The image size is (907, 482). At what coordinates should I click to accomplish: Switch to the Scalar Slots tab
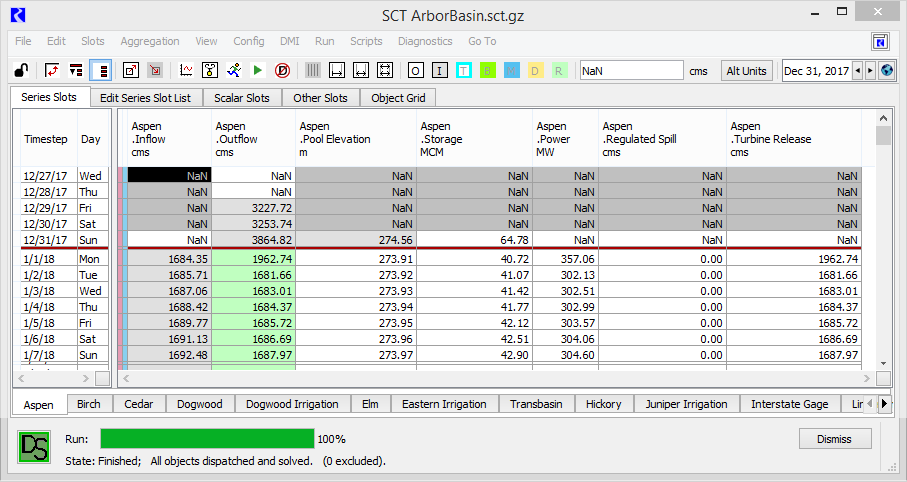click(242, 98)
